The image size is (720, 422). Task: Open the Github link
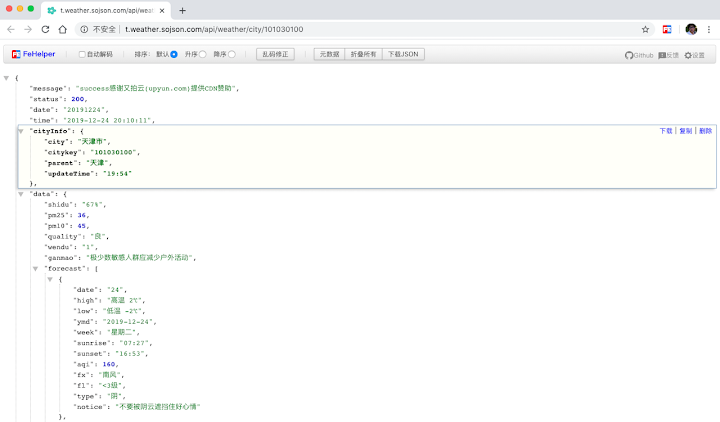click(x=639, y=55)
